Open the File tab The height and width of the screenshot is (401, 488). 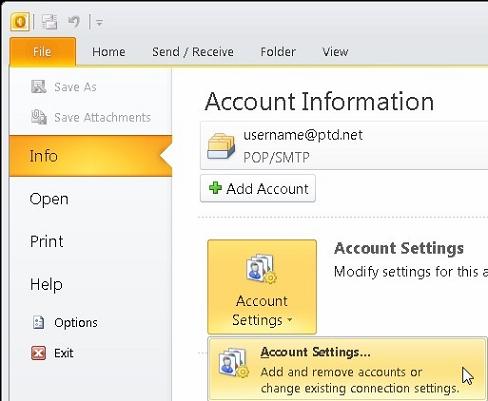point(43,52)
